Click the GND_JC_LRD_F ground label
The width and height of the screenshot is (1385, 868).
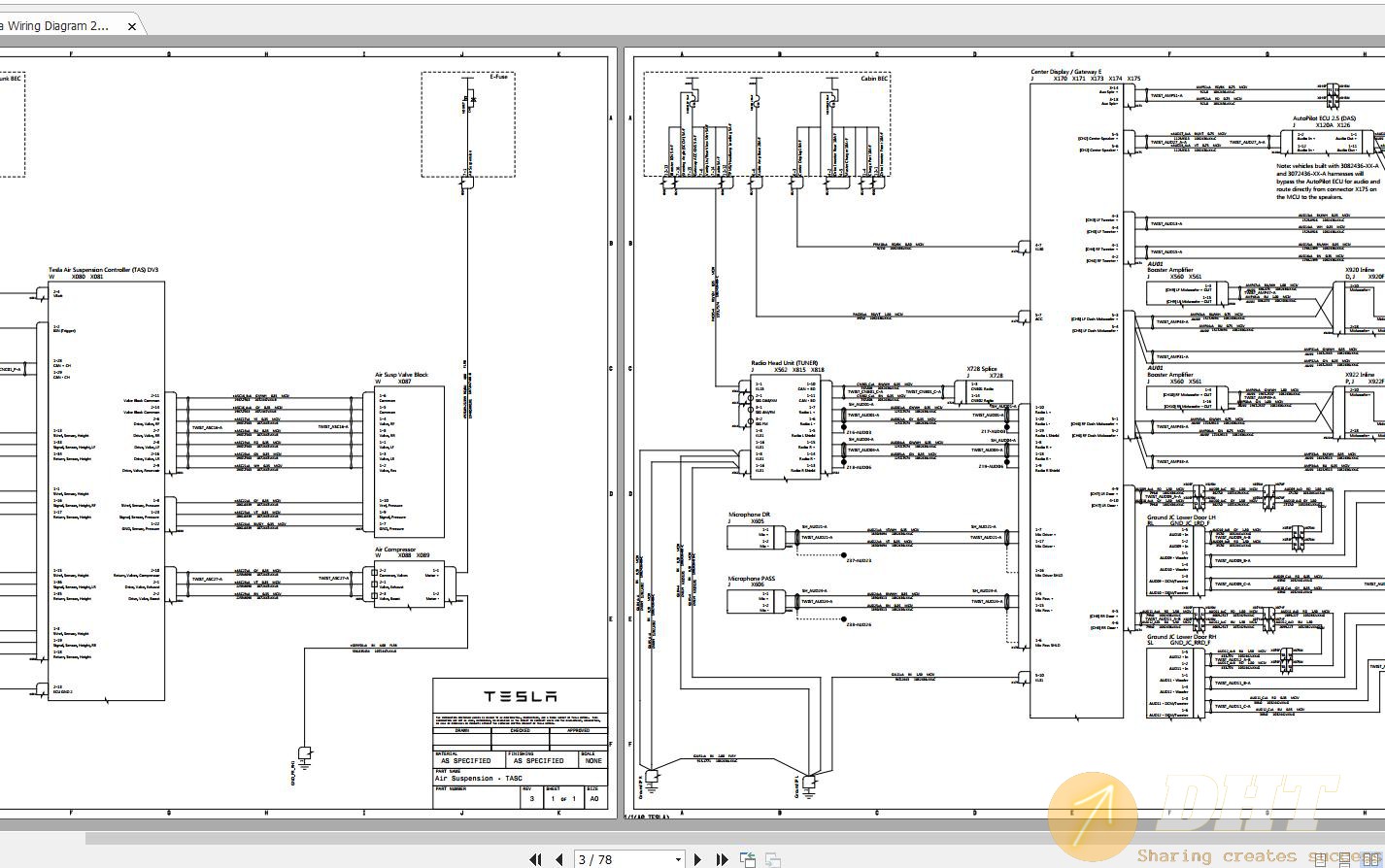point(1191,523)
